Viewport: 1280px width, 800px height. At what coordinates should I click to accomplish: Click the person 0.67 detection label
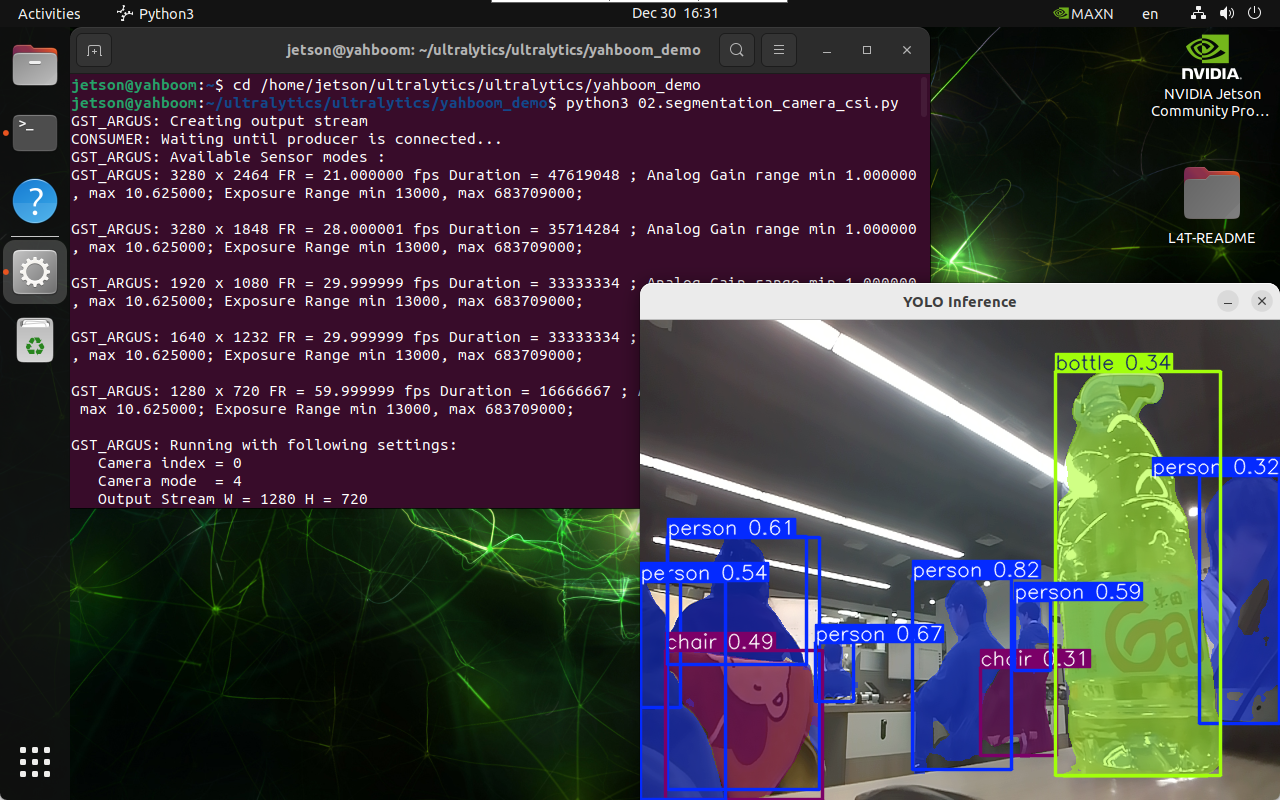(879, 634)
